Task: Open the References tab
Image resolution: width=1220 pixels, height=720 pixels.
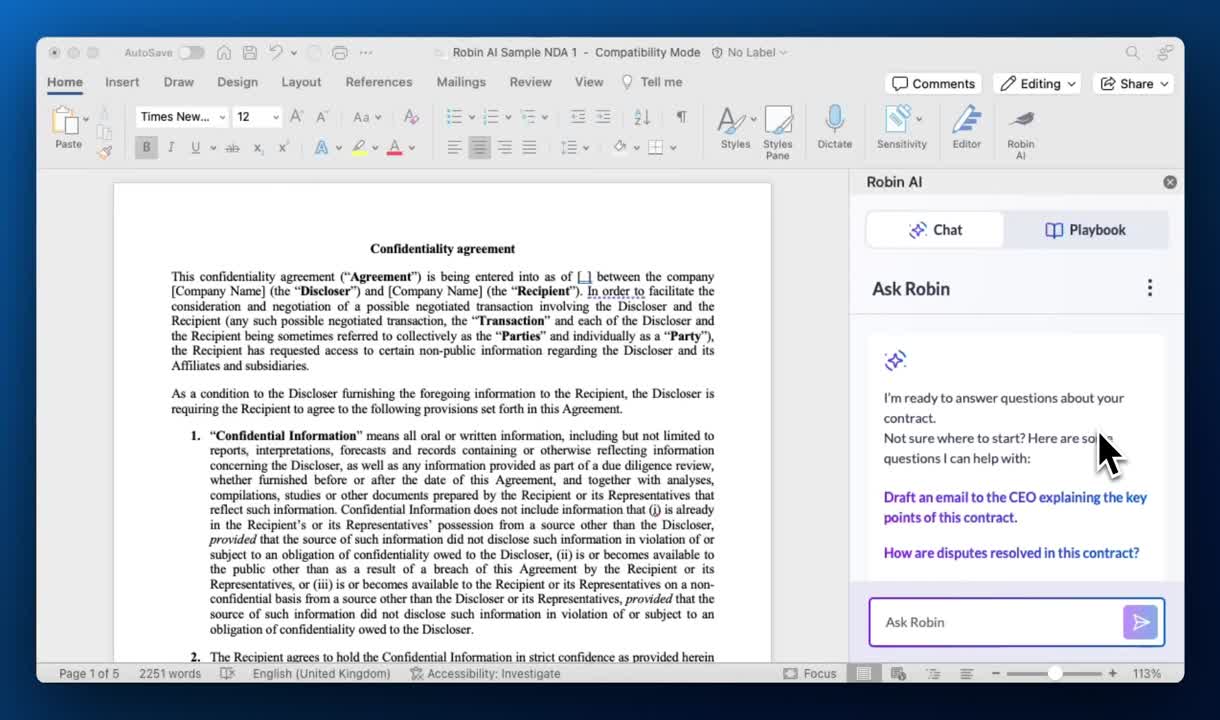Action: (379, 82)
